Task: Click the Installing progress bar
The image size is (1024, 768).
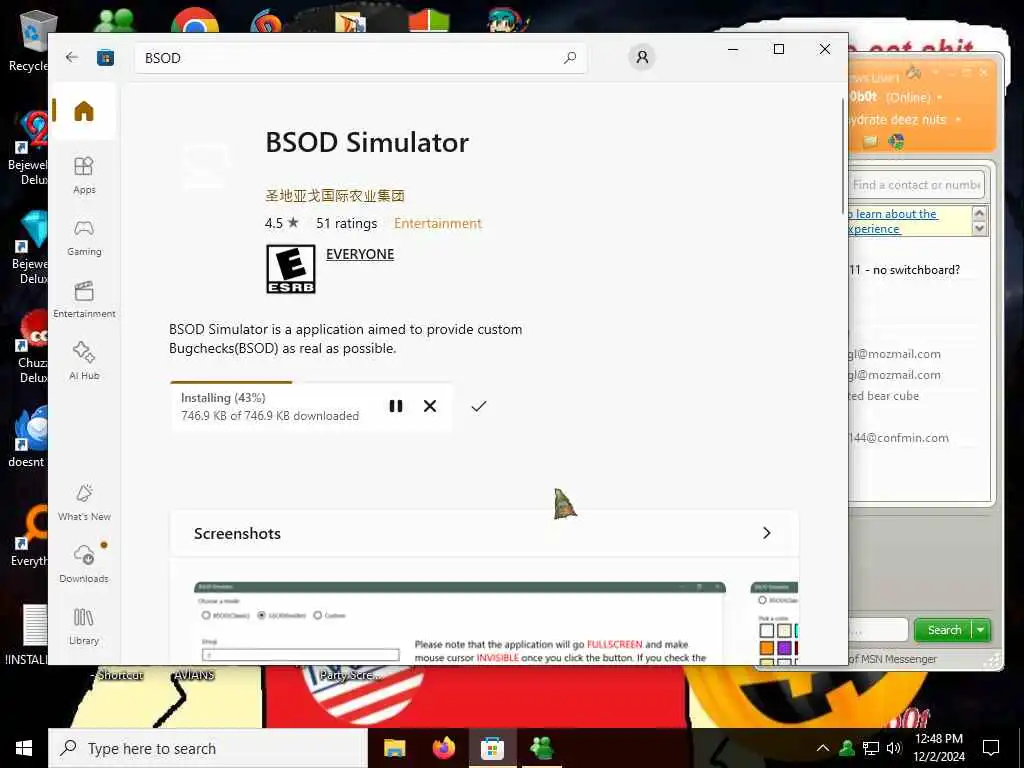Action: (x=311, y=382)
